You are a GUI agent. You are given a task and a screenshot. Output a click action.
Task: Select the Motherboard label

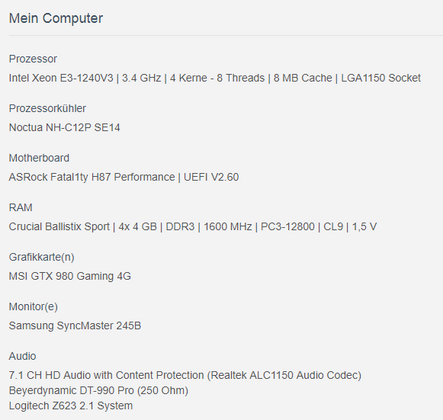click(39, 158)
